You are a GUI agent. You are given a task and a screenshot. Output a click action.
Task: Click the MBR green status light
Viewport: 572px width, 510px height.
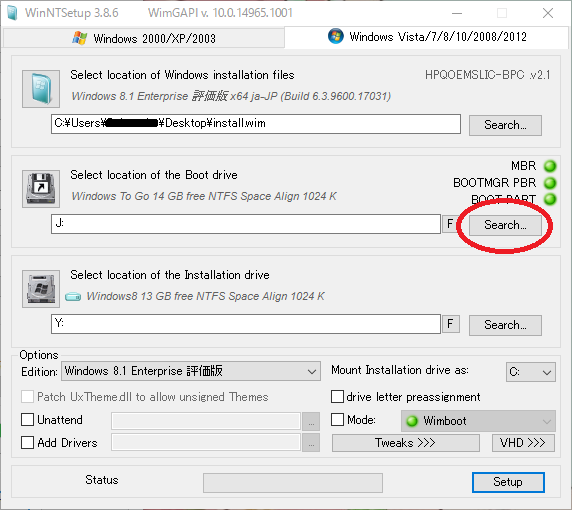(550, 166)
